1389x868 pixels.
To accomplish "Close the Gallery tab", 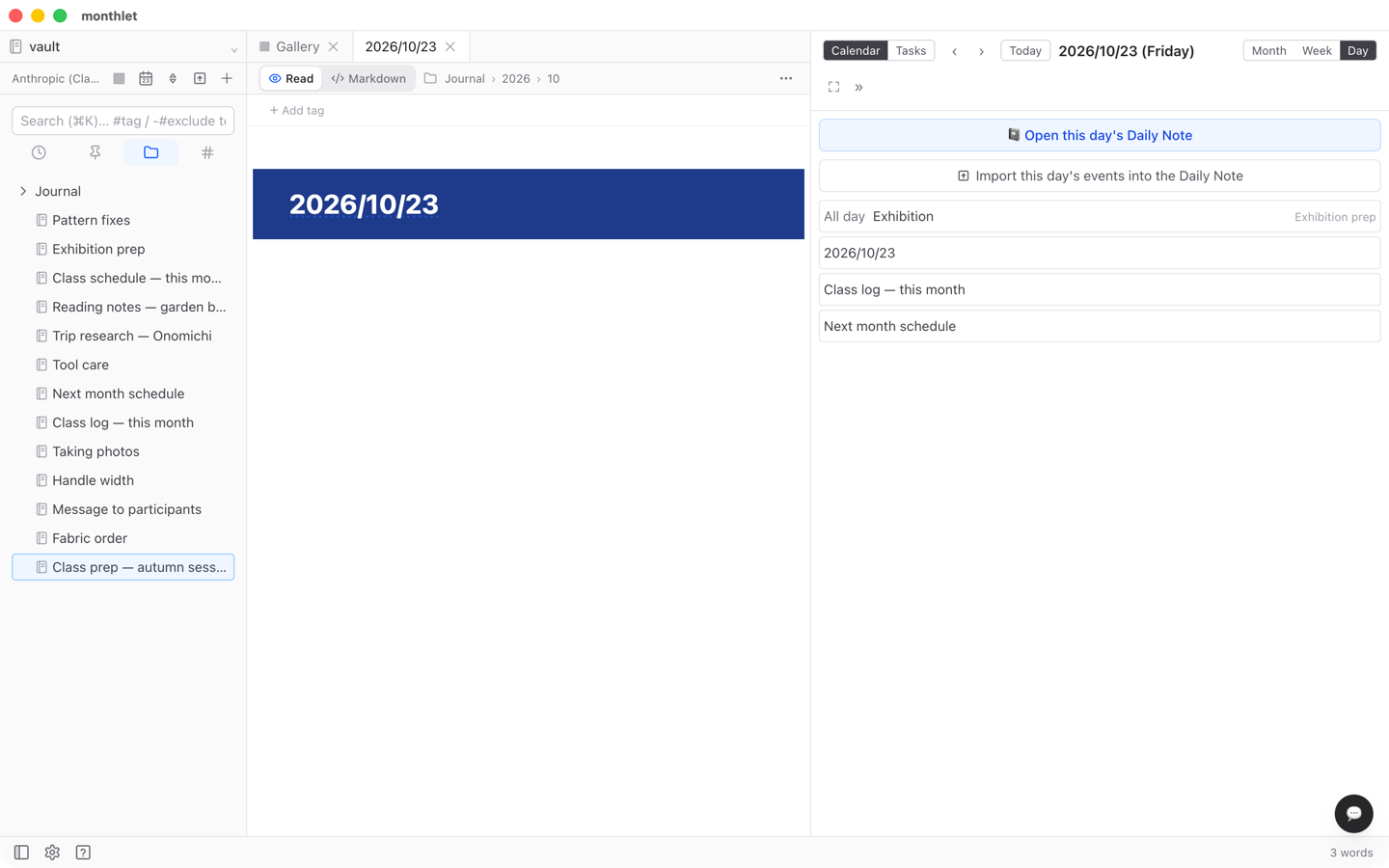I will 333,47.
